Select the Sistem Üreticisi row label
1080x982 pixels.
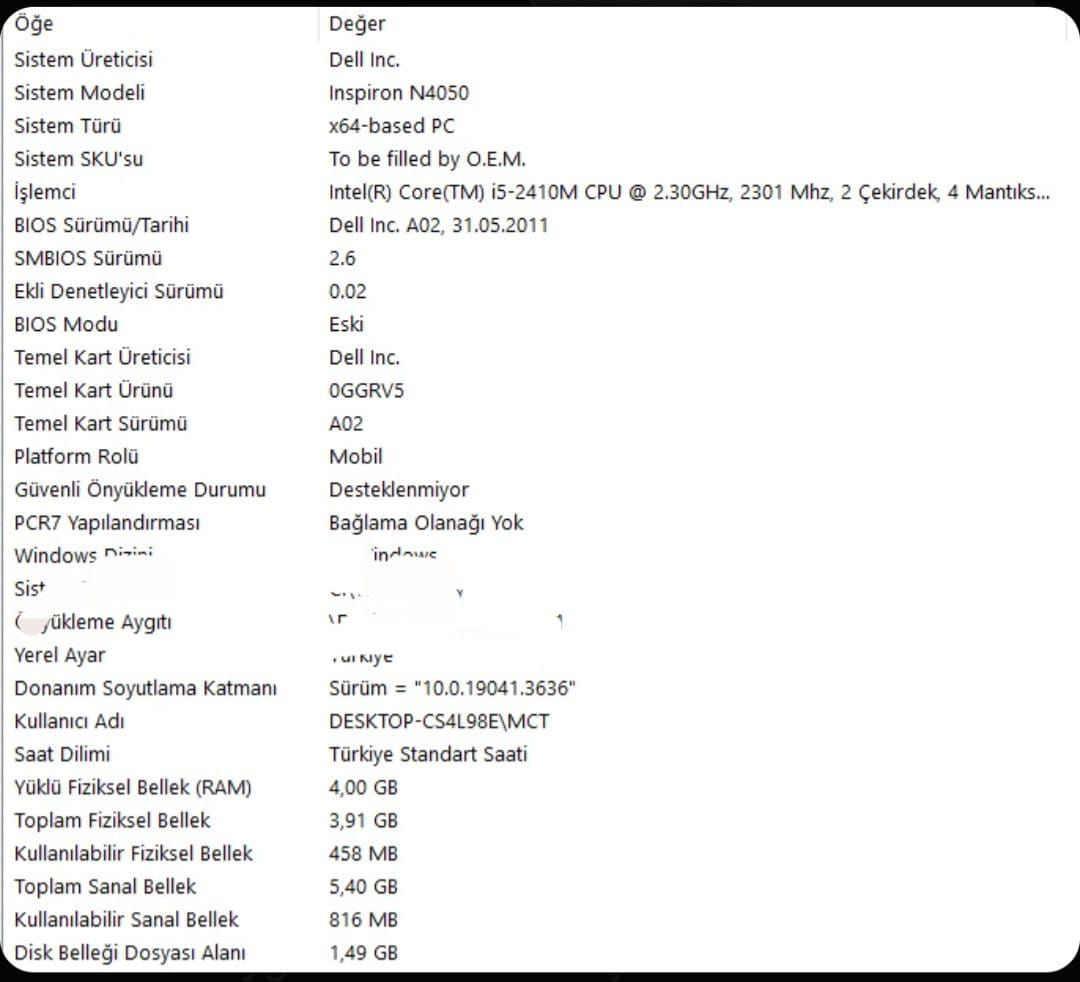coord(83,60)
